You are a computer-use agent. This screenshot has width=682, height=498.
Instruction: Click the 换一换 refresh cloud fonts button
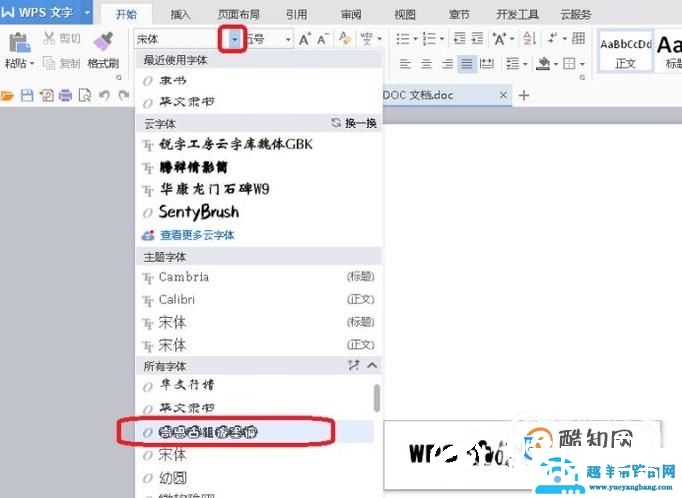point(354,123)
